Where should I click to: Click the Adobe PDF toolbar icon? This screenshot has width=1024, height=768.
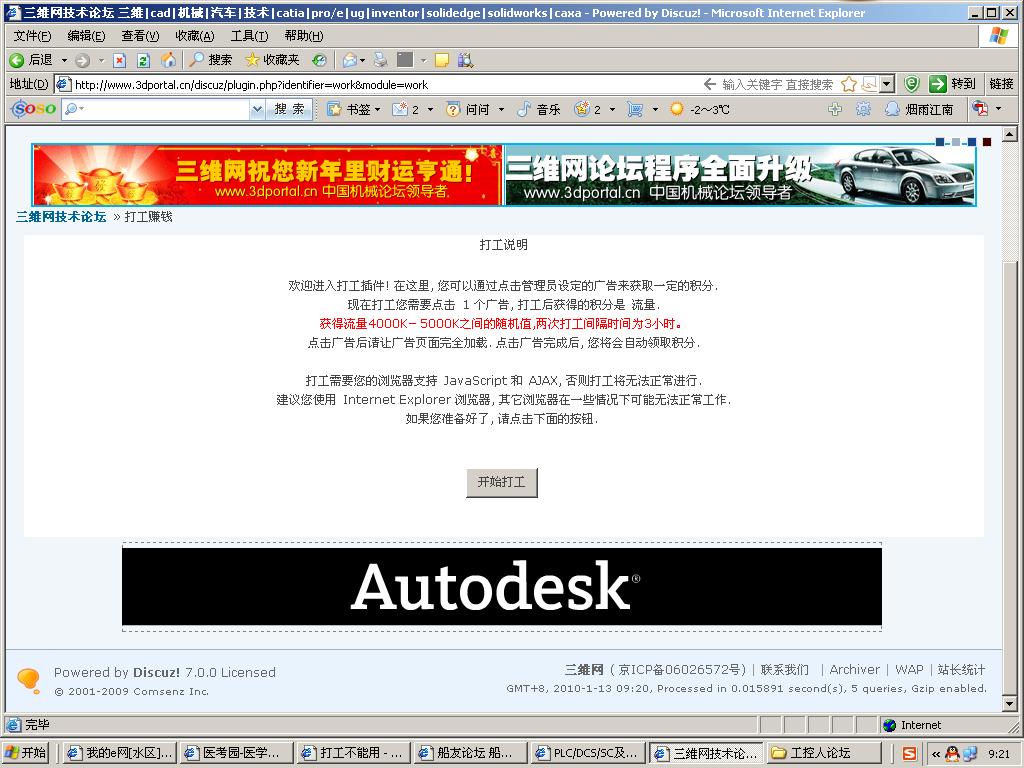coord(980,108)
